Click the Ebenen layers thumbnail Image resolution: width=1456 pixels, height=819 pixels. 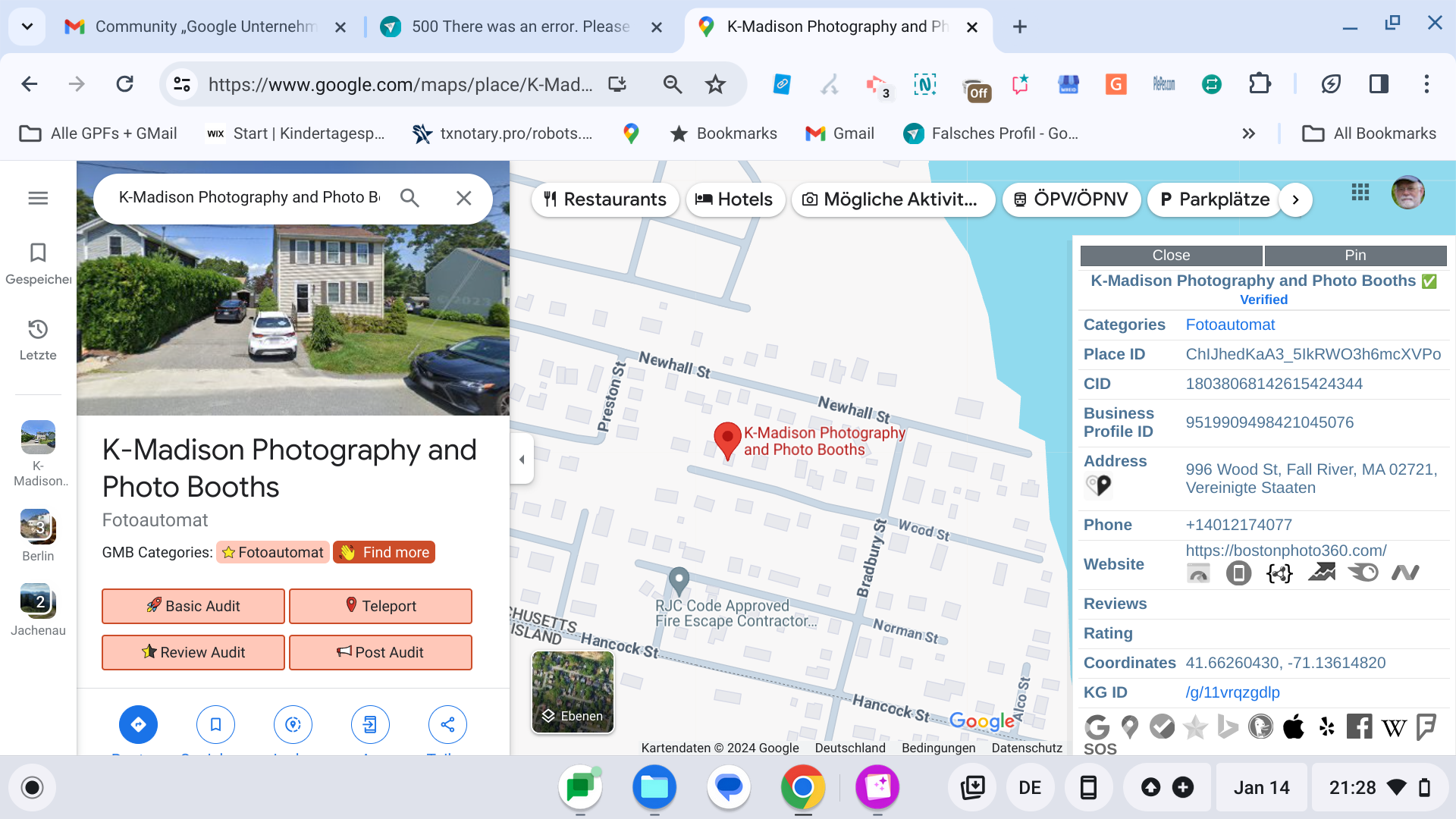[x=573, y=692]
